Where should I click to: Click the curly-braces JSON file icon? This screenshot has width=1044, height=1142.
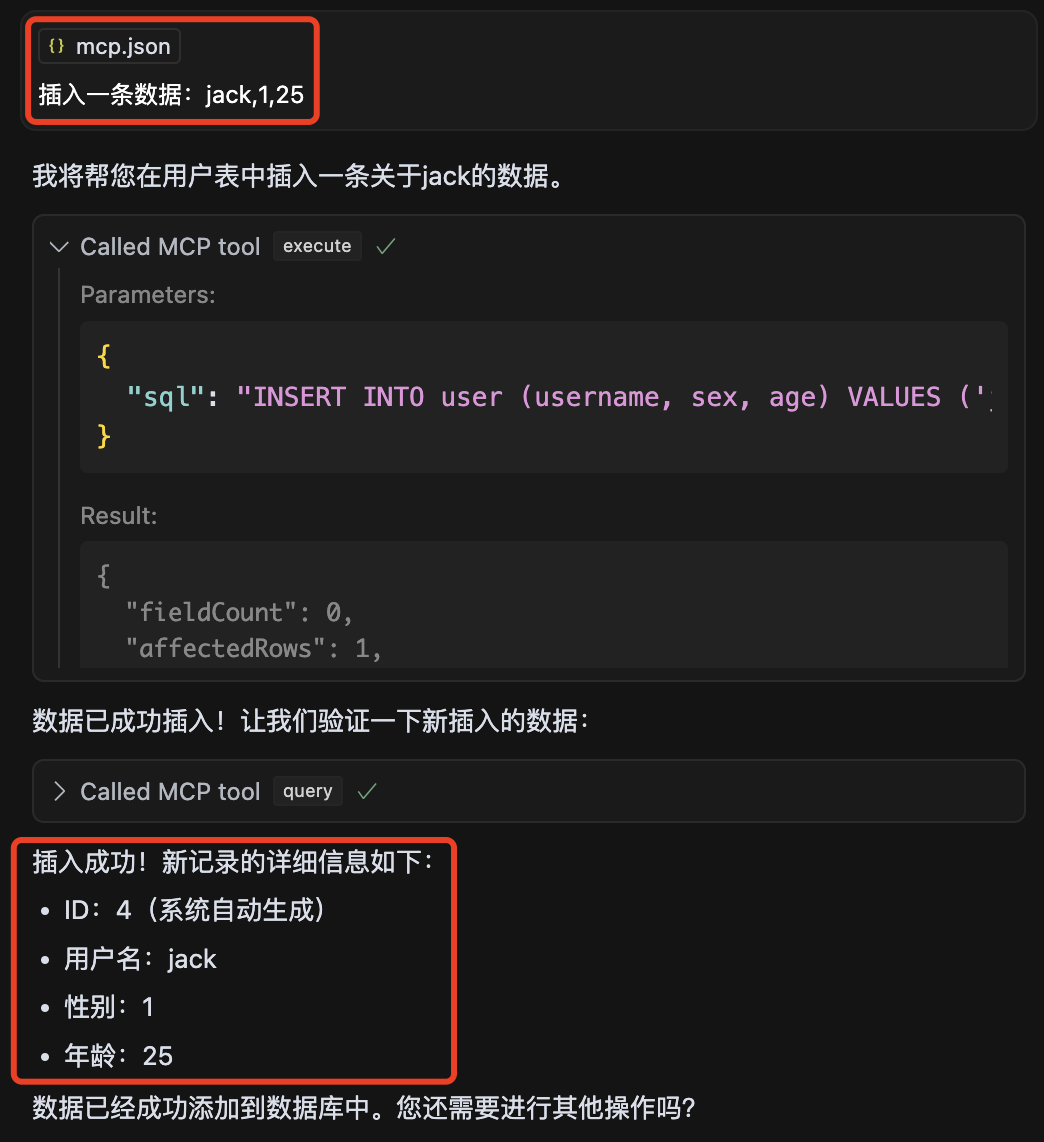point(56,47)
